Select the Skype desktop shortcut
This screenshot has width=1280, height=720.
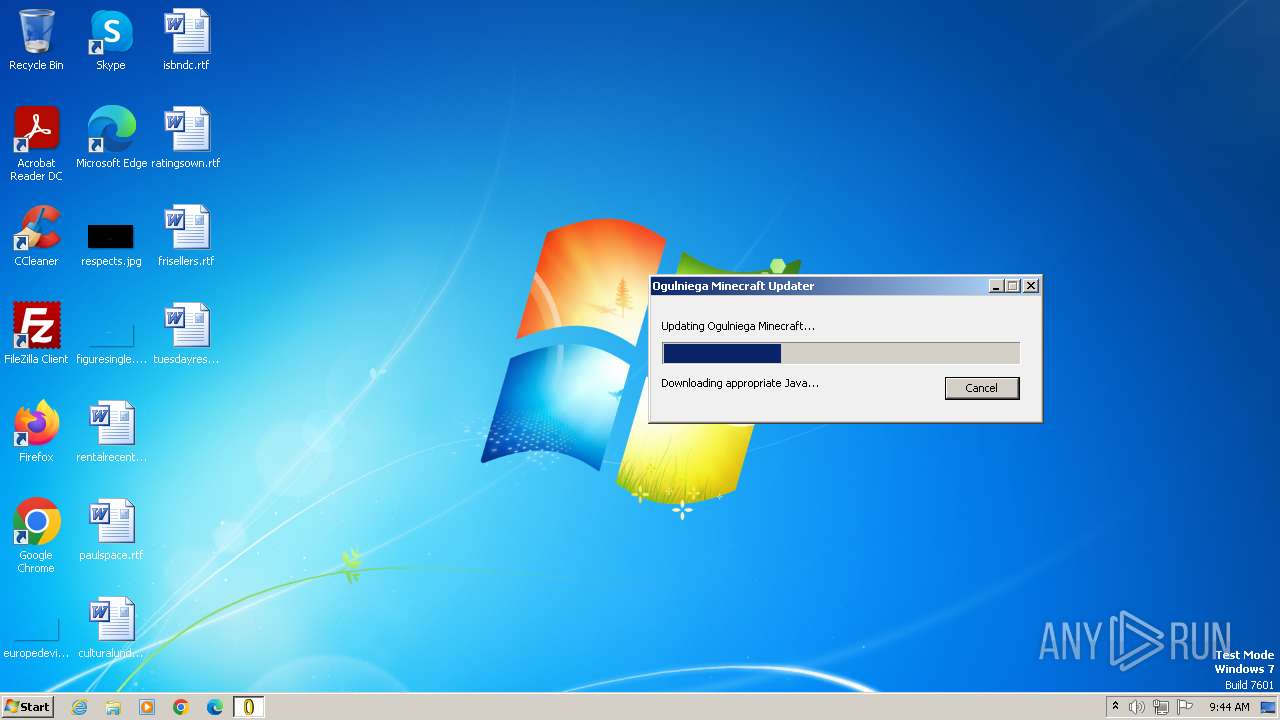(x=111, y=41)
